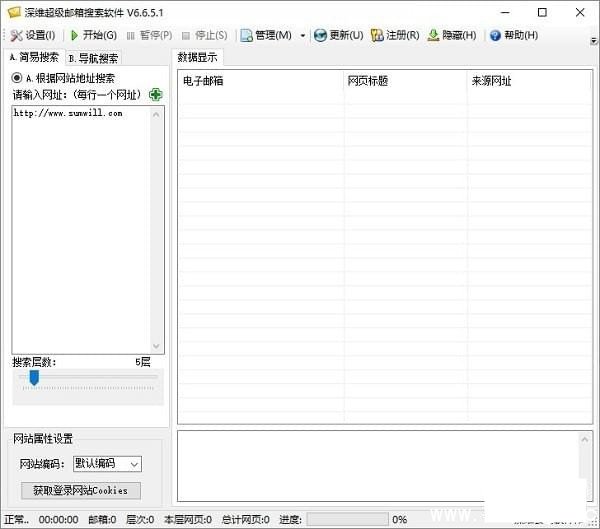Click the 00:00:00 timer in the status bar
The height and width of the screenshot is (529, 600).
[58, 520]
